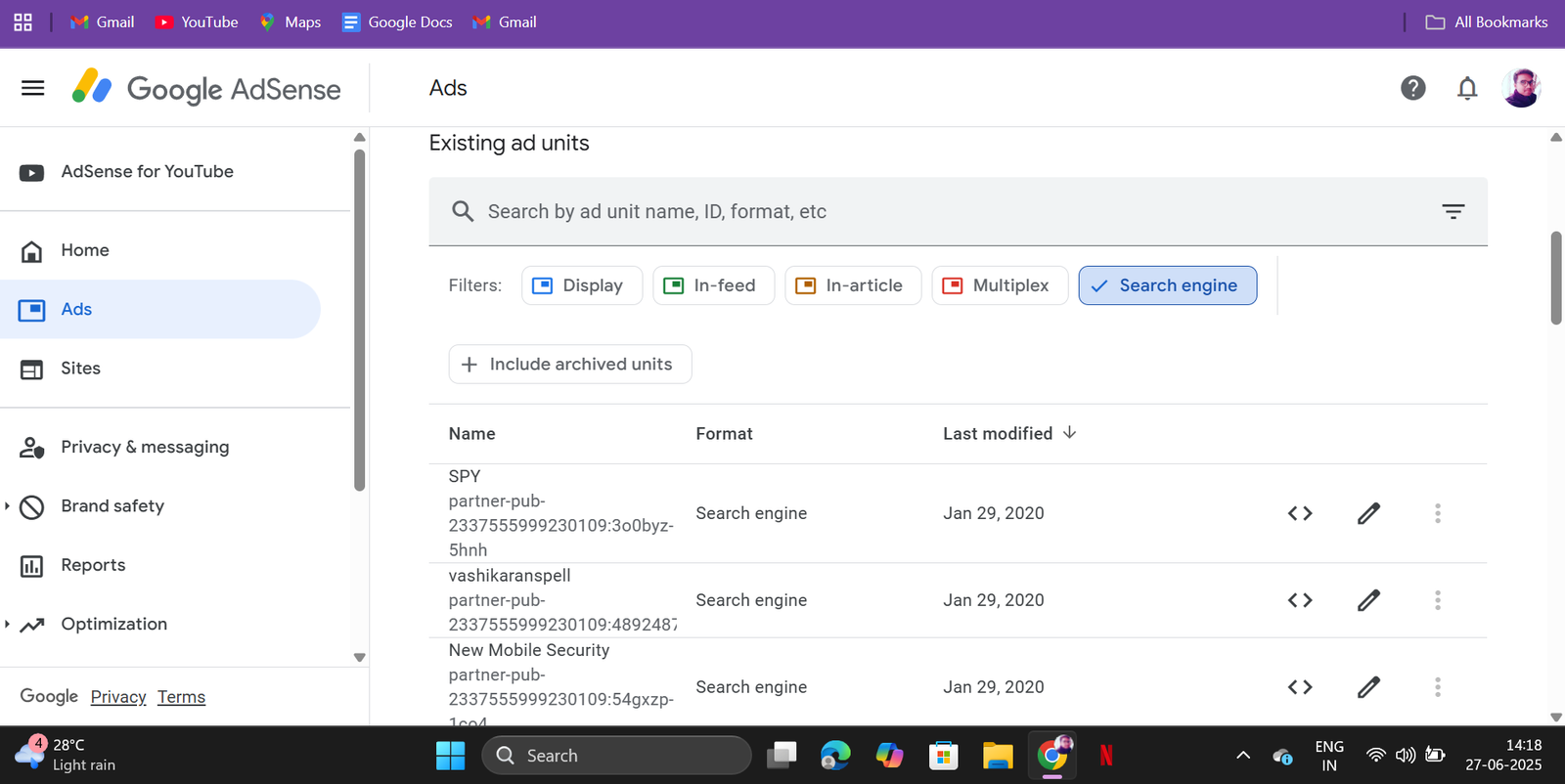Viewport: 1565px width, 784px height.
Task: Click the Windows taskbar Search box
Action: click(616, 756)
